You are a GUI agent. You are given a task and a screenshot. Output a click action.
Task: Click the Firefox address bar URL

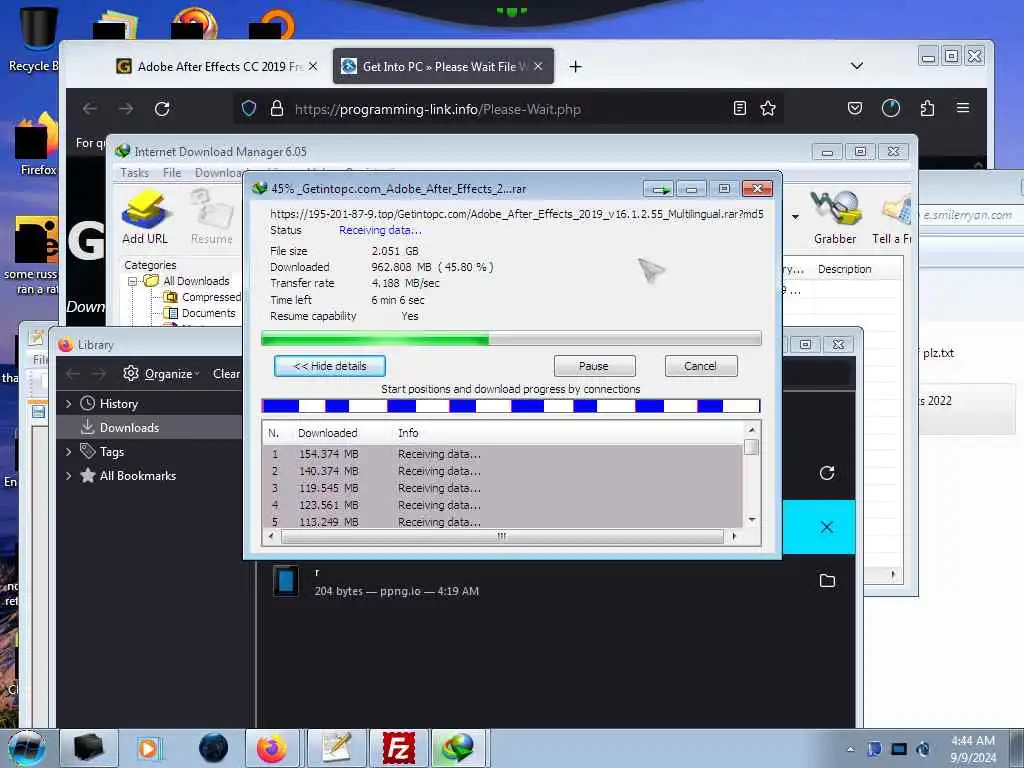(x=438, y=109)
